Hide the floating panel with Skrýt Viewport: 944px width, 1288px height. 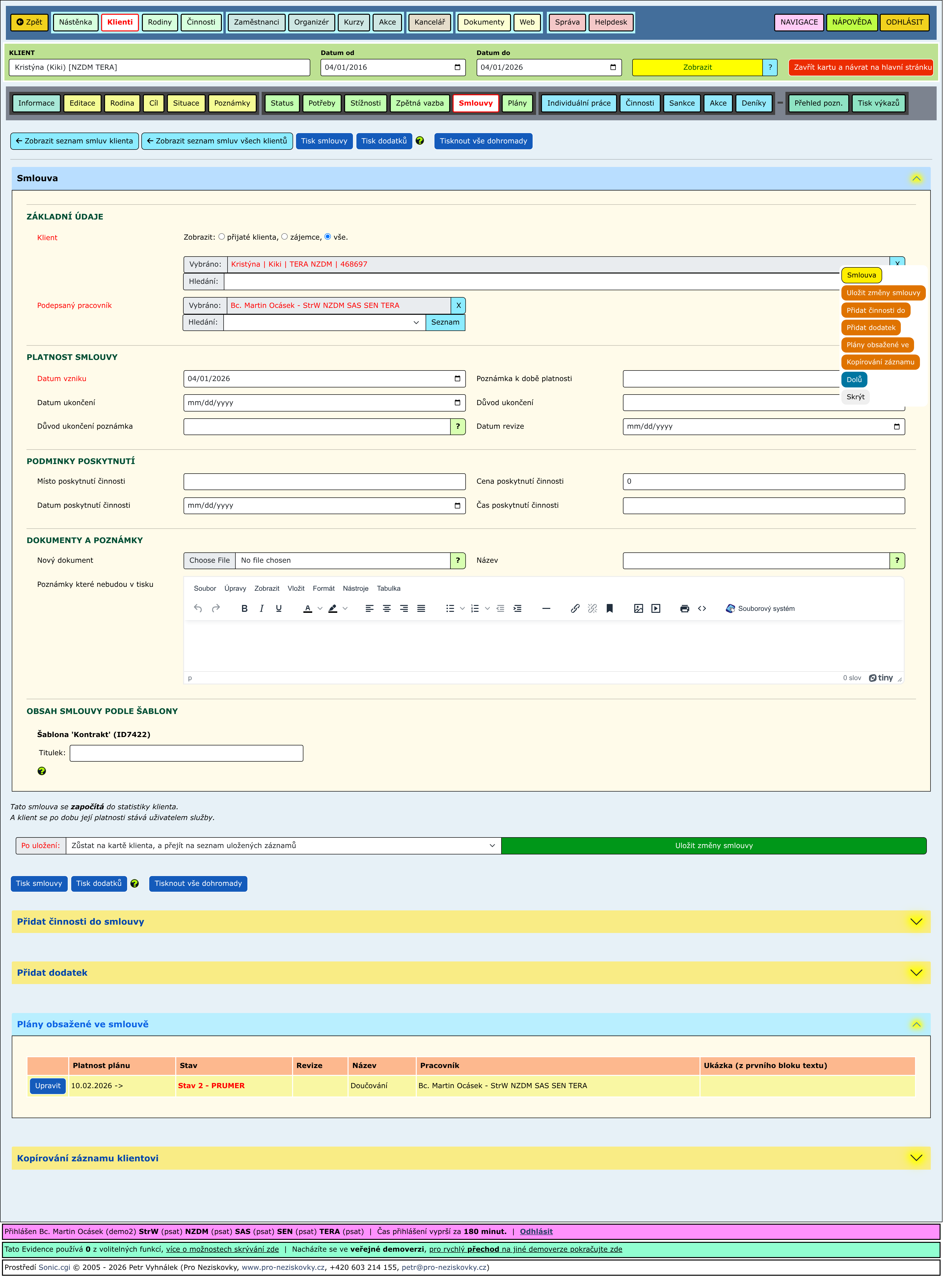[x=856, y=397]
